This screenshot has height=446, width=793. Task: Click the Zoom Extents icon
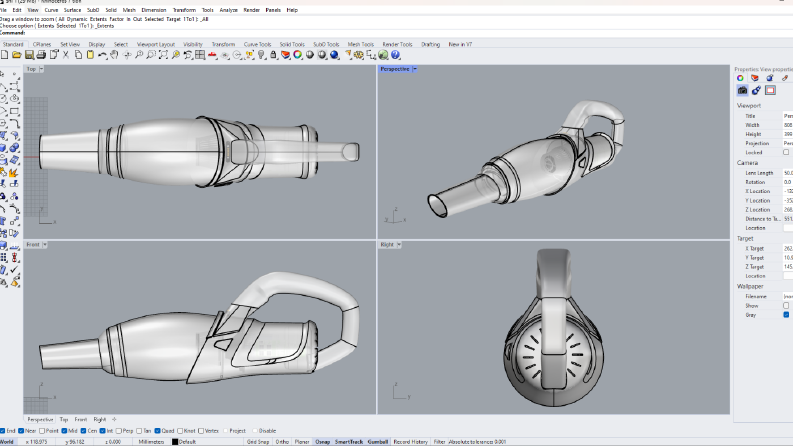point(163,55)
